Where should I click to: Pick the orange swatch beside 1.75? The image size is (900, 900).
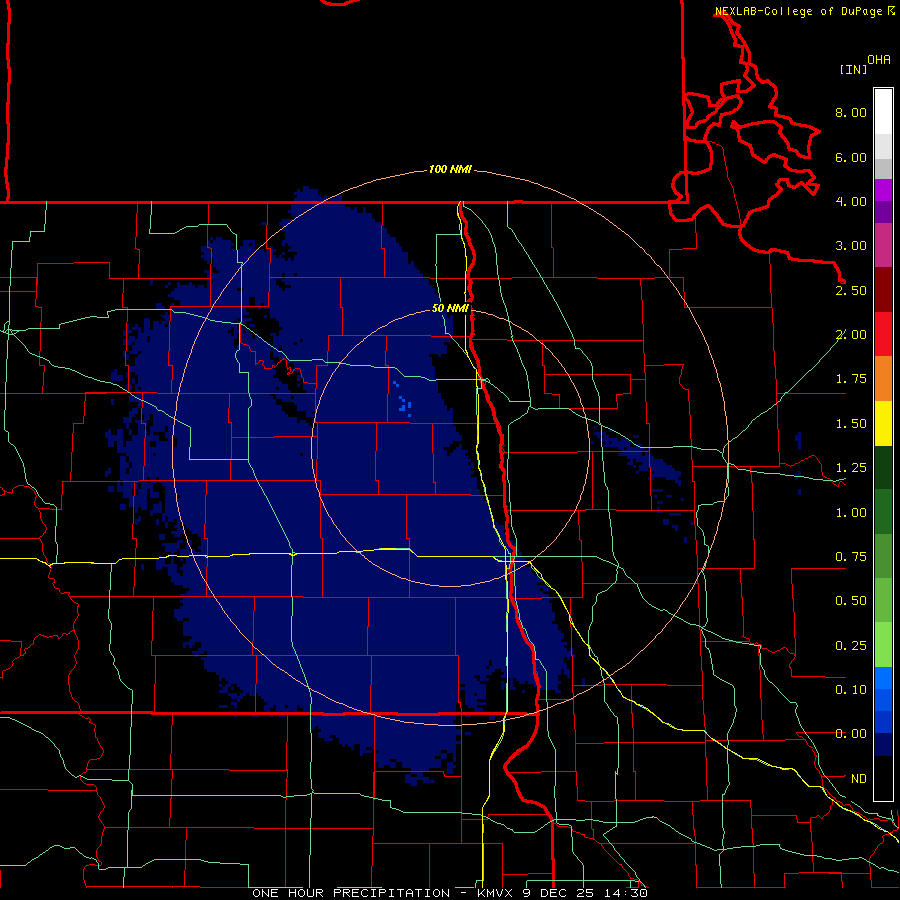(x=883, y=379)
